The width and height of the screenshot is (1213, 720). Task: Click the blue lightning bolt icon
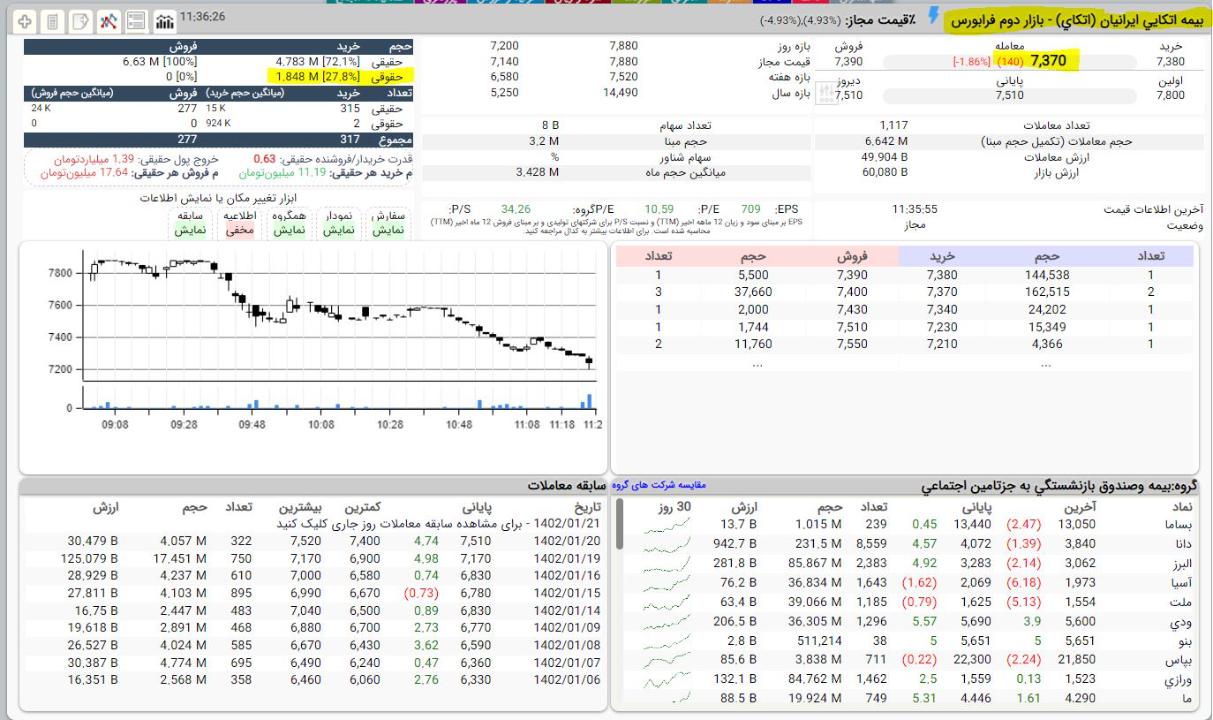point(934,16)
